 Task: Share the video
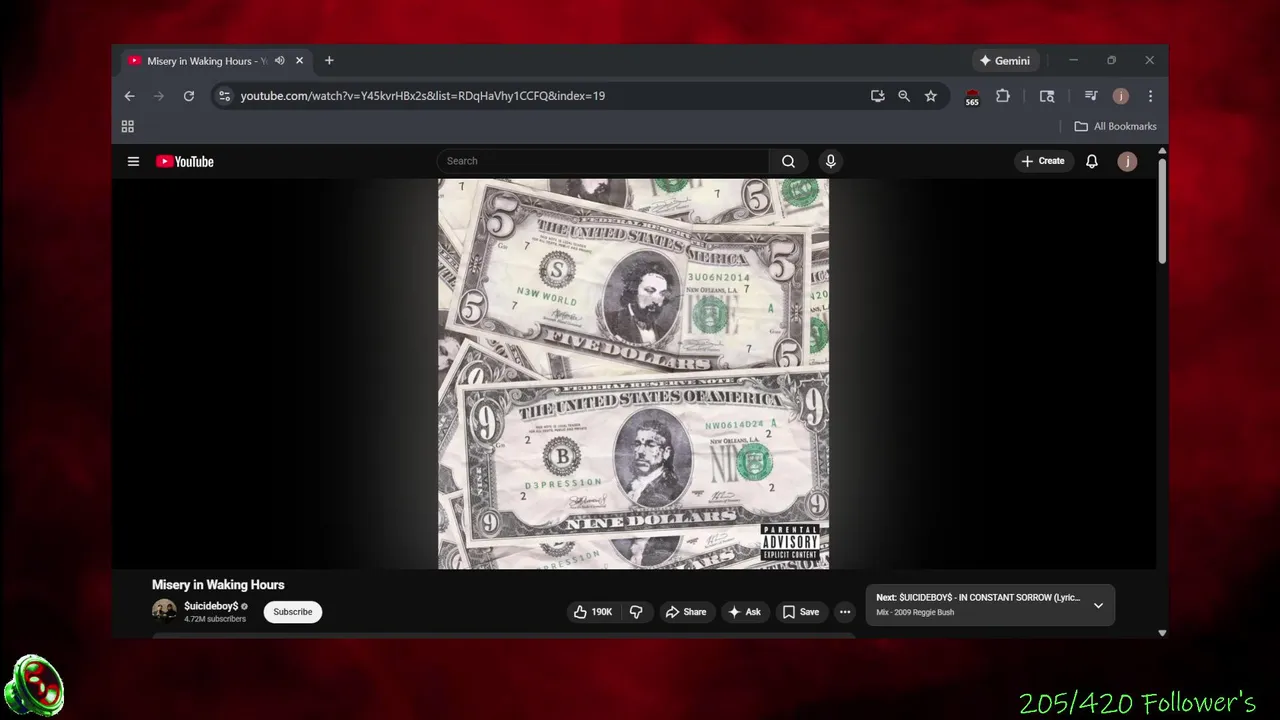tap(686, 612)
